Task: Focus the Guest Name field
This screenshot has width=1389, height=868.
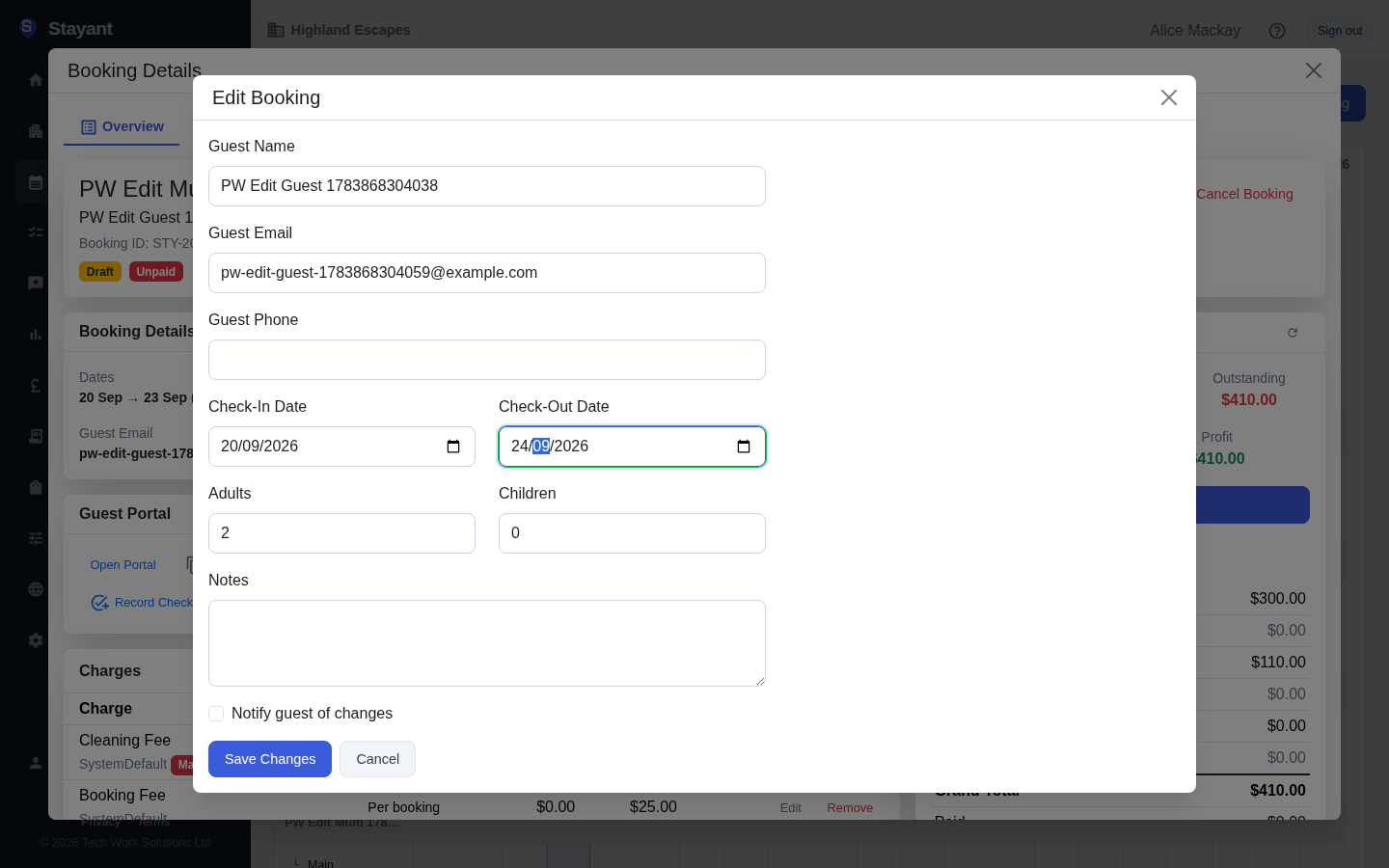Action: [487, 186]
